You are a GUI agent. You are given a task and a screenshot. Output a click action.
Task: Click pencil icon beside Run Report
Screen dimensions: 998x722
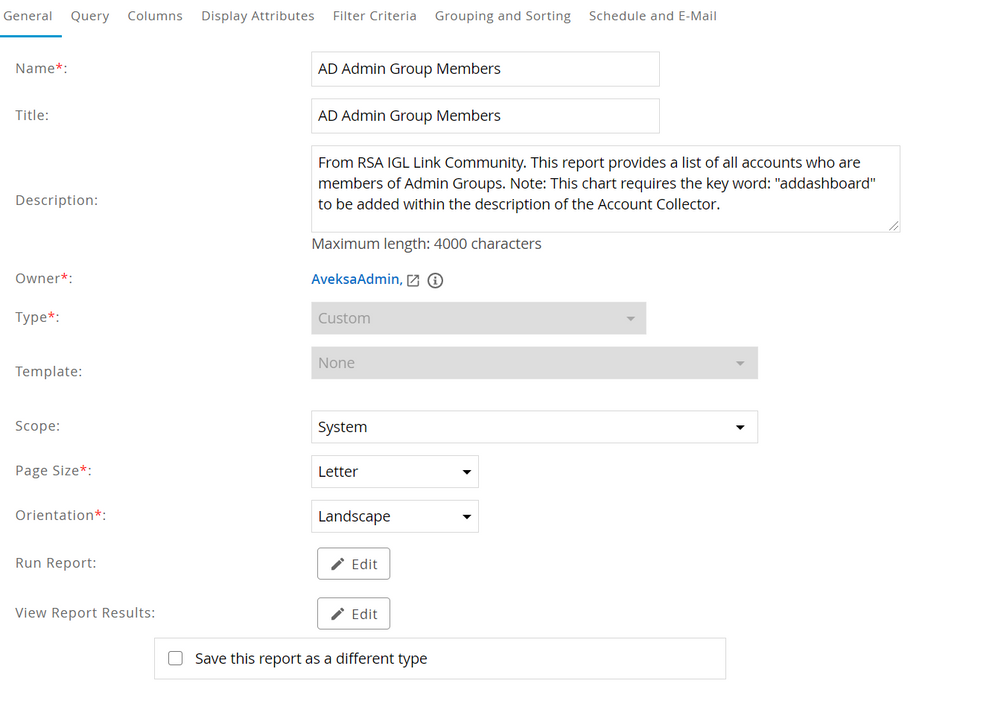pos(338,564)
